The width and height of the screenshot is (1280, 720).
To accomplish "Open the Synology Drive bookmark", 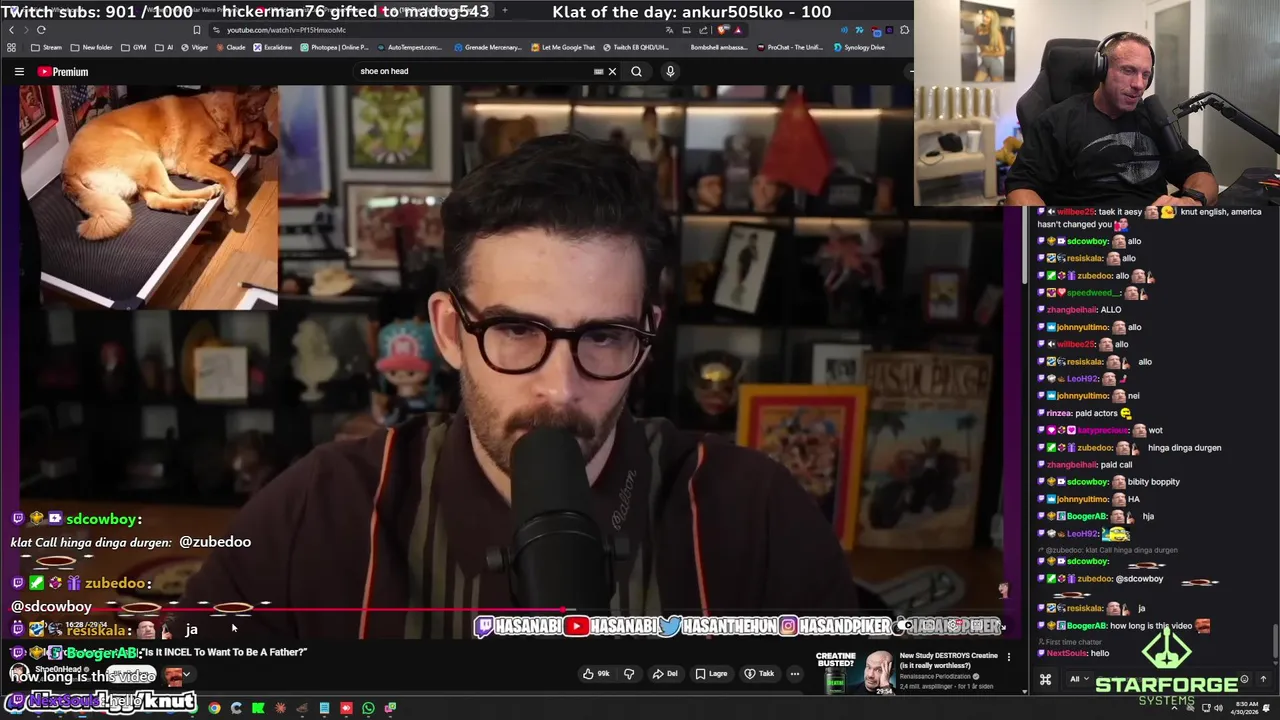I will click(x=859, y=47).
